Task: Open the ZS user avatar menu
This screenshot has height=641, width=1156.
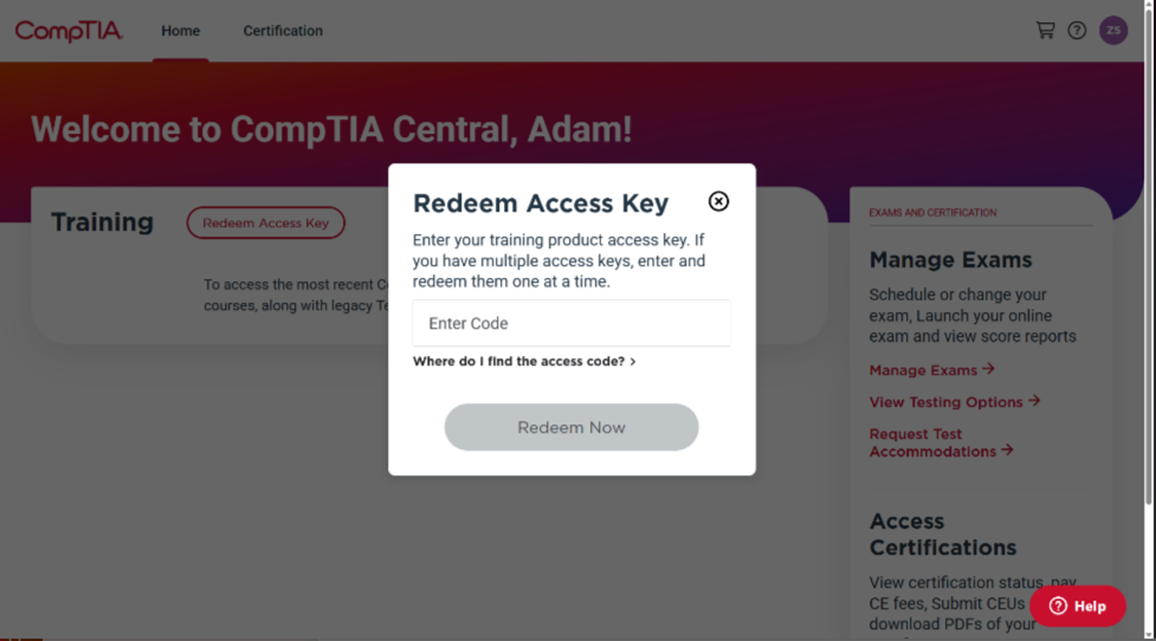Action: [x=1113, y=30]
